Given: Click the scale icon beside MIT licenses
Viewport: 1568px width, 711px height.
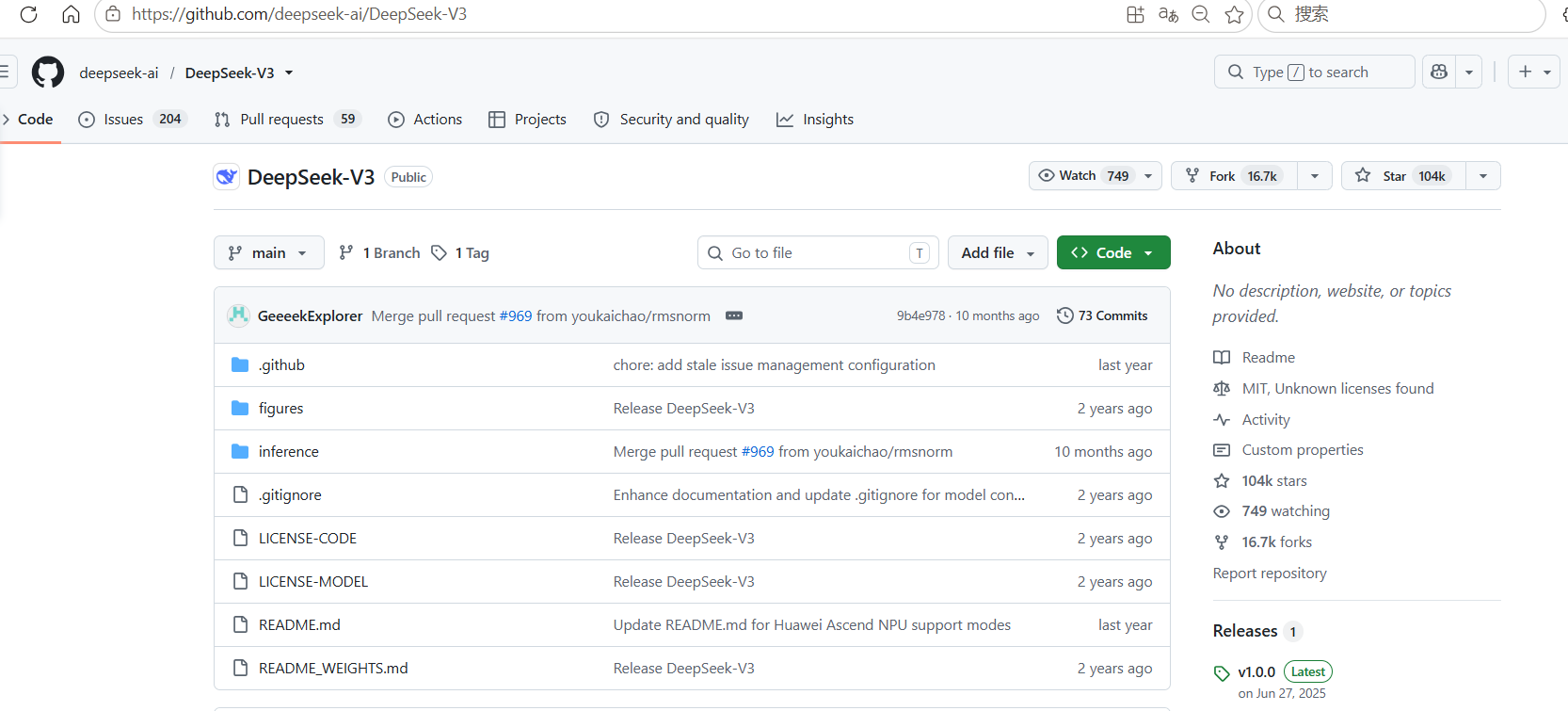Looking at the screenshot, I should pos(1222,388).
